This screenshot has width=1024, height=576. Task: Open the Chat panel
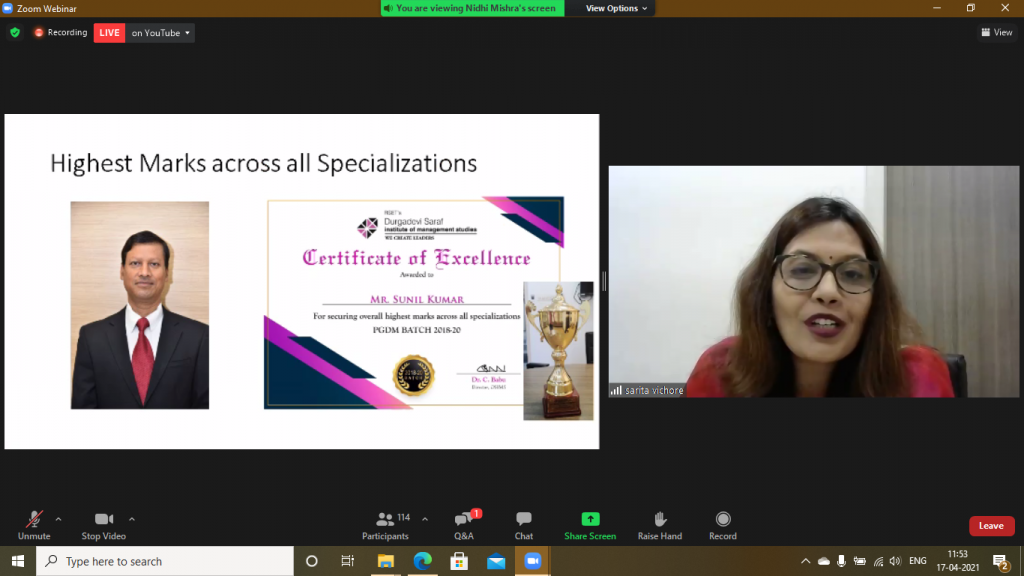pyautogui.click(x=524, y=526)
